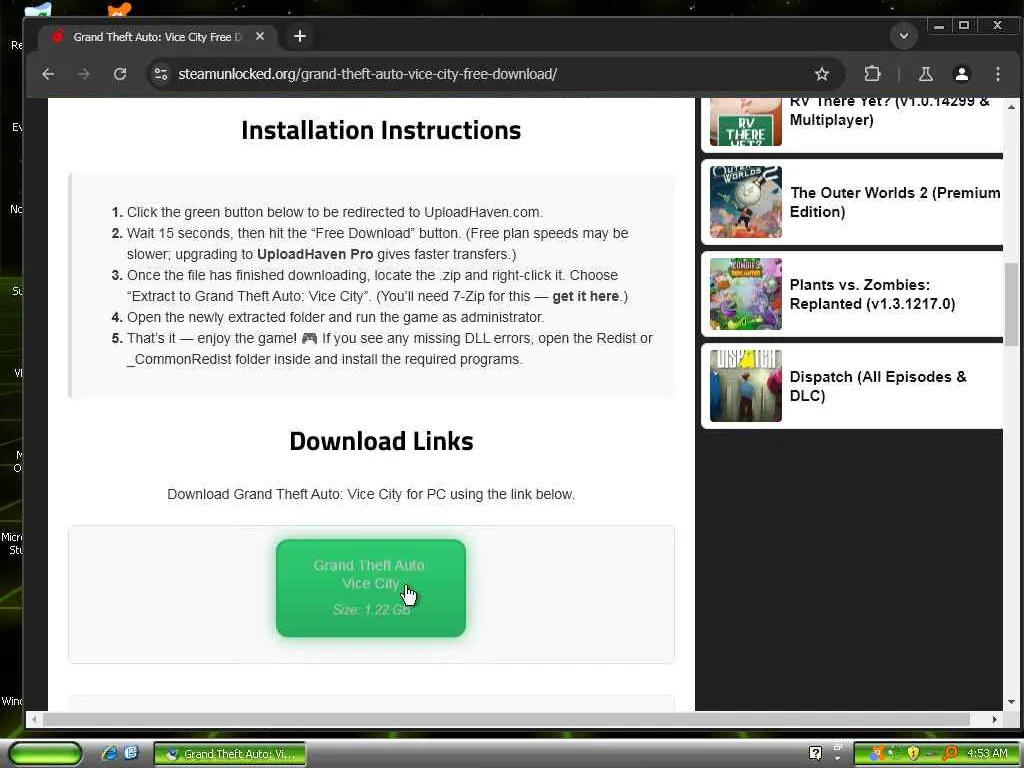This screenshot has width=1024, height=768.
Task: Click the Dispatch cover thumbnail
Action: tap(745, 386)
